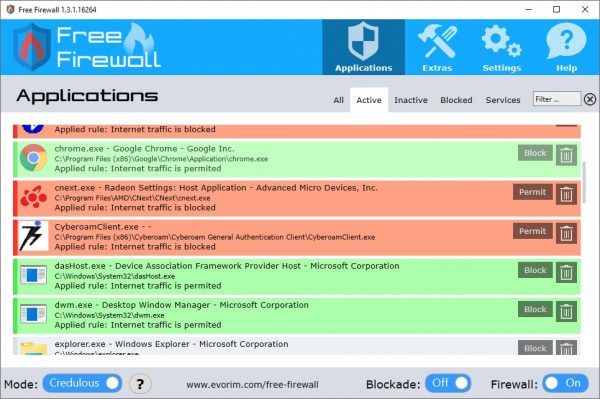Switch to the Blocked tab

(x=456, y=100)
